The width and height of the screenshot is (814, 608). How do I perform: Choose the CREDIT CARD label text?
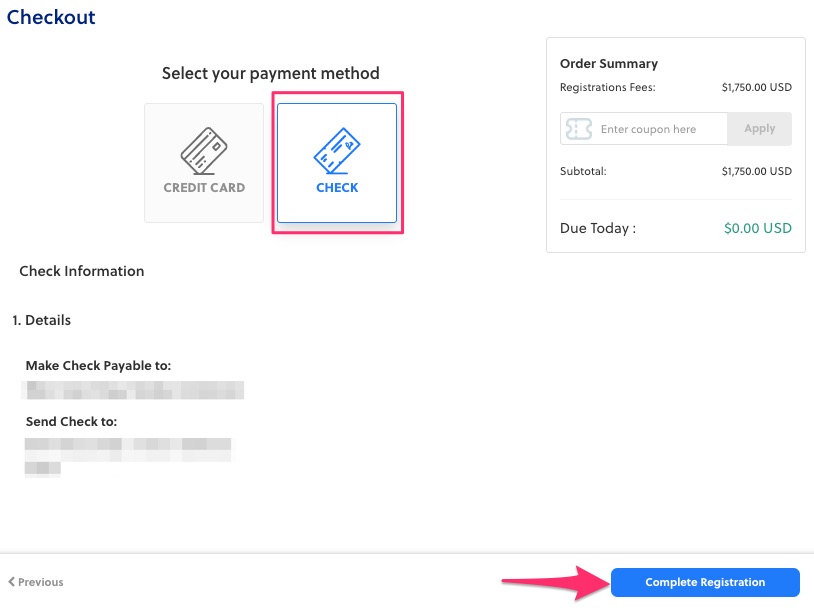(204, 187)
